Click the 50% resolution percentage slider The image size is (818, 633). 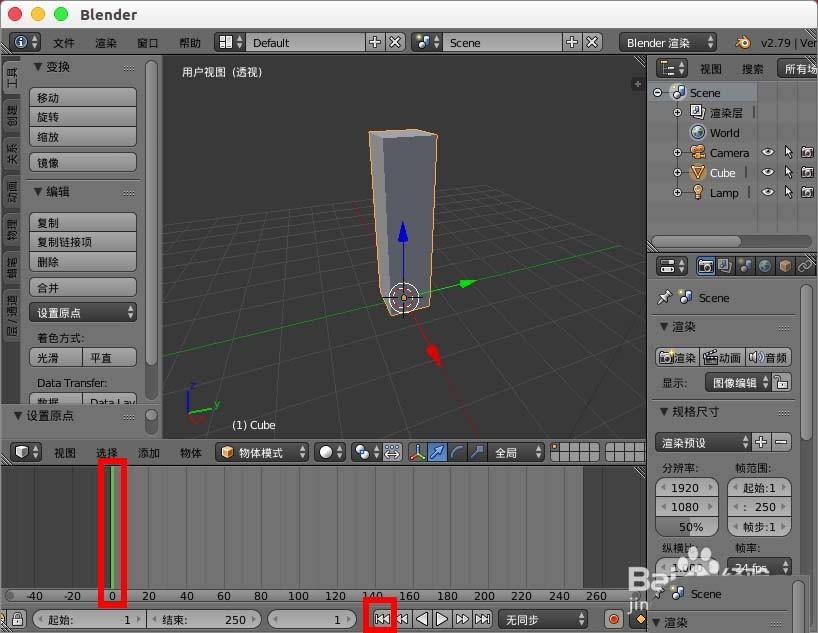tap(686, 527)
